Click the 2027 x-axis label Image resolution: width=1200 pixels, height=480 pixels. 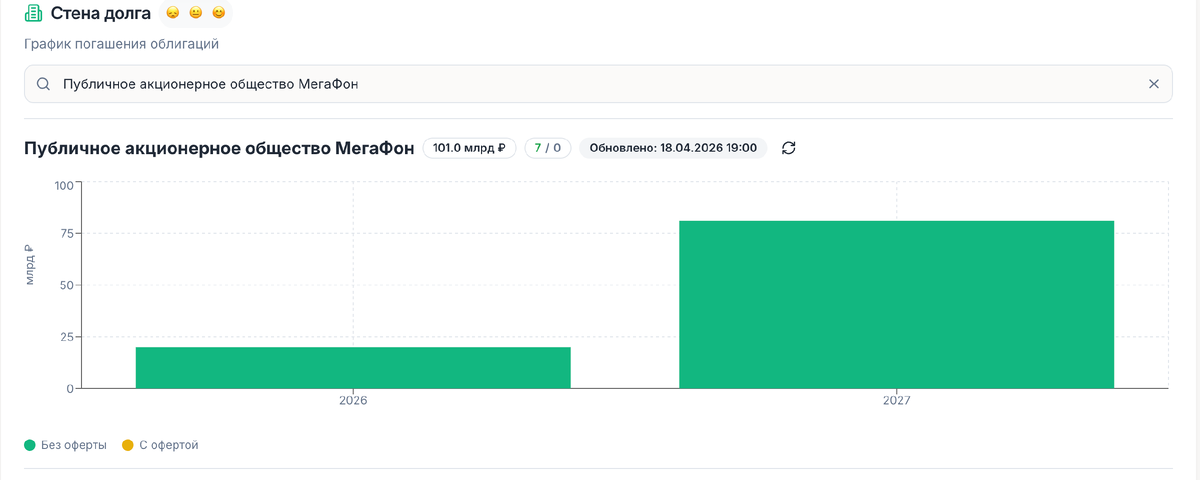pos(897,401)
